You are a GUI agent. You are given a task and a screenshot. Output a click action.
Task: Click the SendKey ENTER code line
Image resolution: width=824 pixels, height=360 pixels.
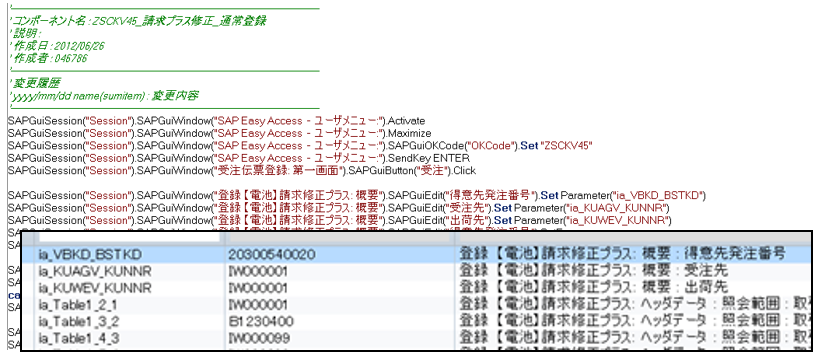pyautogui.click(x=239, y=158)
